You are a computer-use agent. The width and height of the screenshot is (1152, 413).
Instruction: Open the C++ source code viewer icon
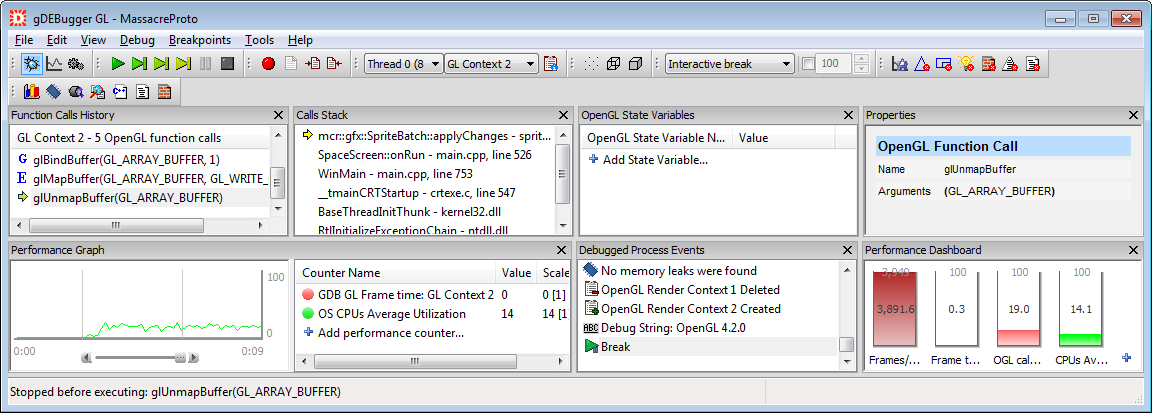121,92
